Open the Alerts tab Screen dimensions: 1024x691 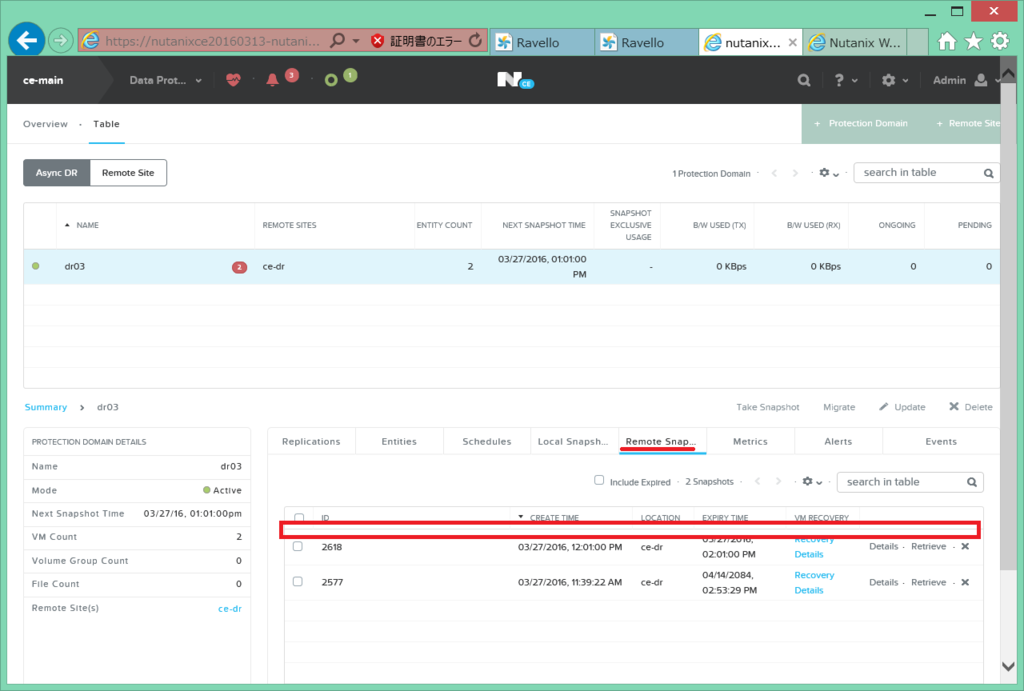838,442
